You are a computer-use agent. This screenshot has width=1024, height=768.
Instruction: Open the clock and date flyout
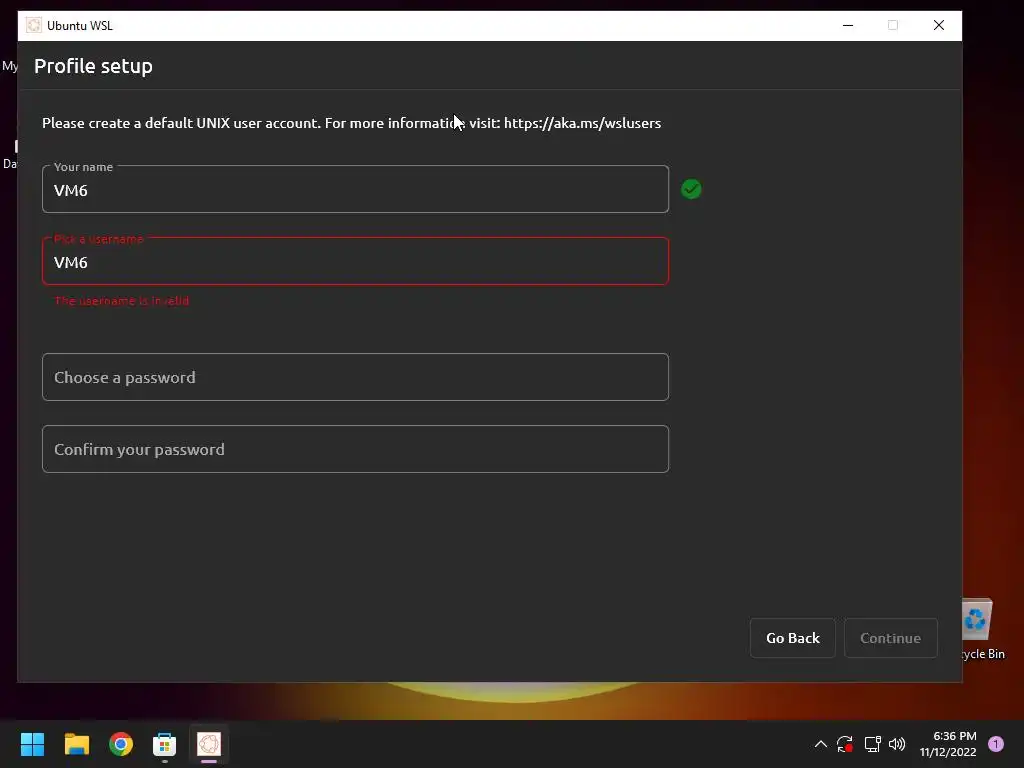click(948, 744)
